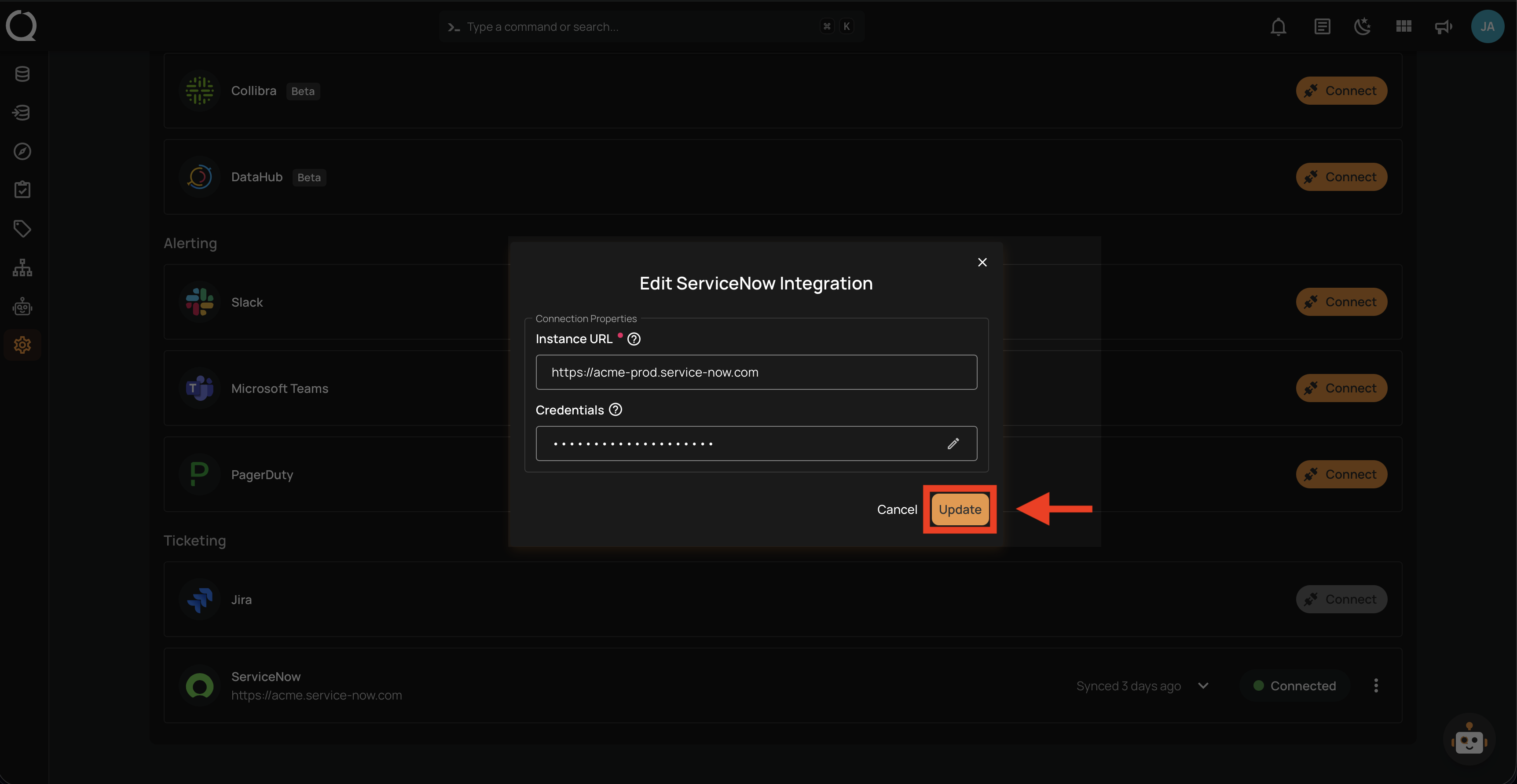
Task: Open the clipboard checks sidebar icon
Action: (x=22, y=190)
